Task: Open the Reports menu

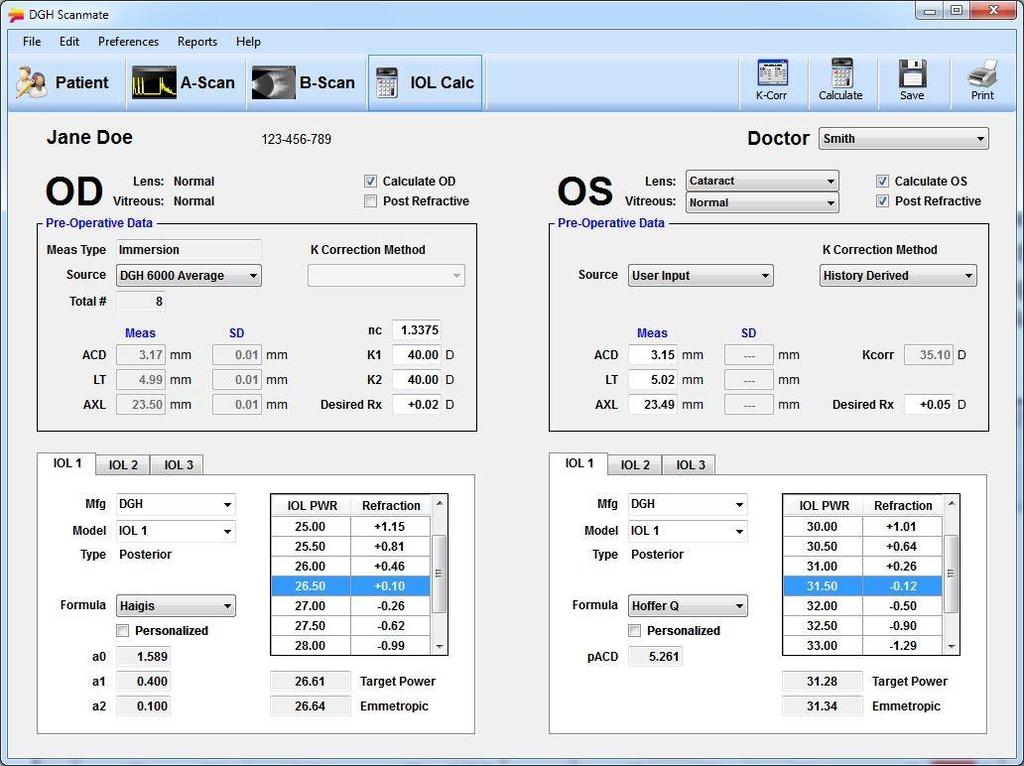Action: pyautogui.click(x=197, y=41)
